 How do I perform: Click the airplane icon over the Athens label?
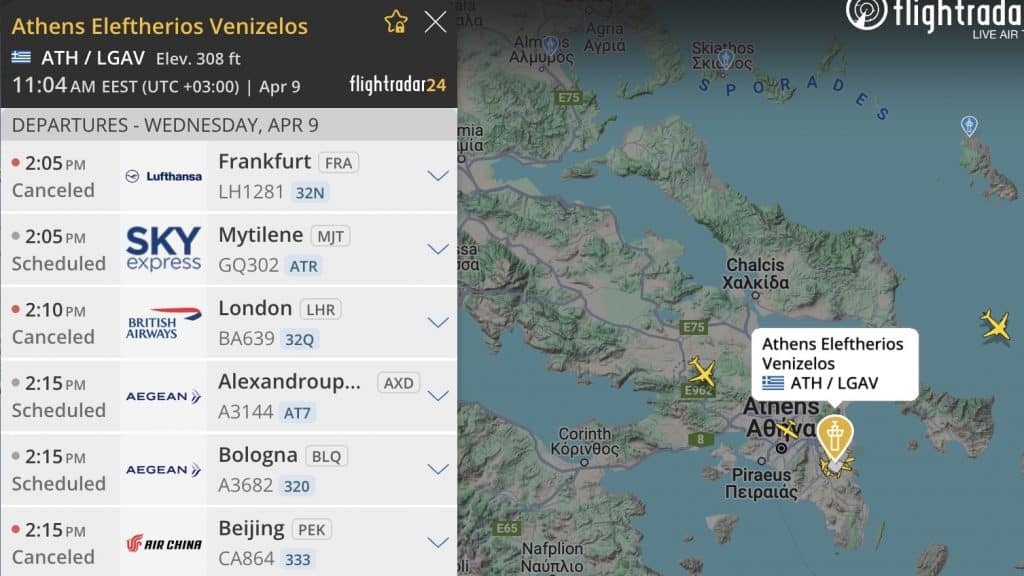788,429
